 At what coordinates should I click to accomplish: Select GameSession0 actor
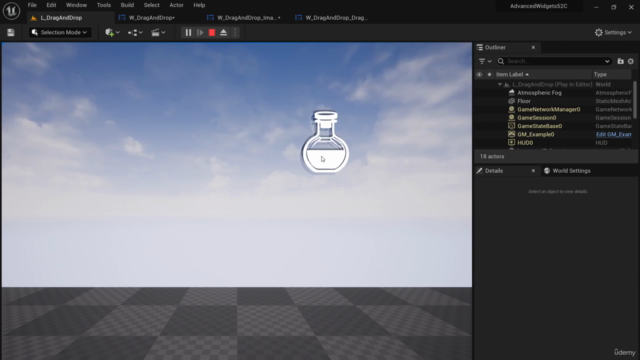(536, 118)
